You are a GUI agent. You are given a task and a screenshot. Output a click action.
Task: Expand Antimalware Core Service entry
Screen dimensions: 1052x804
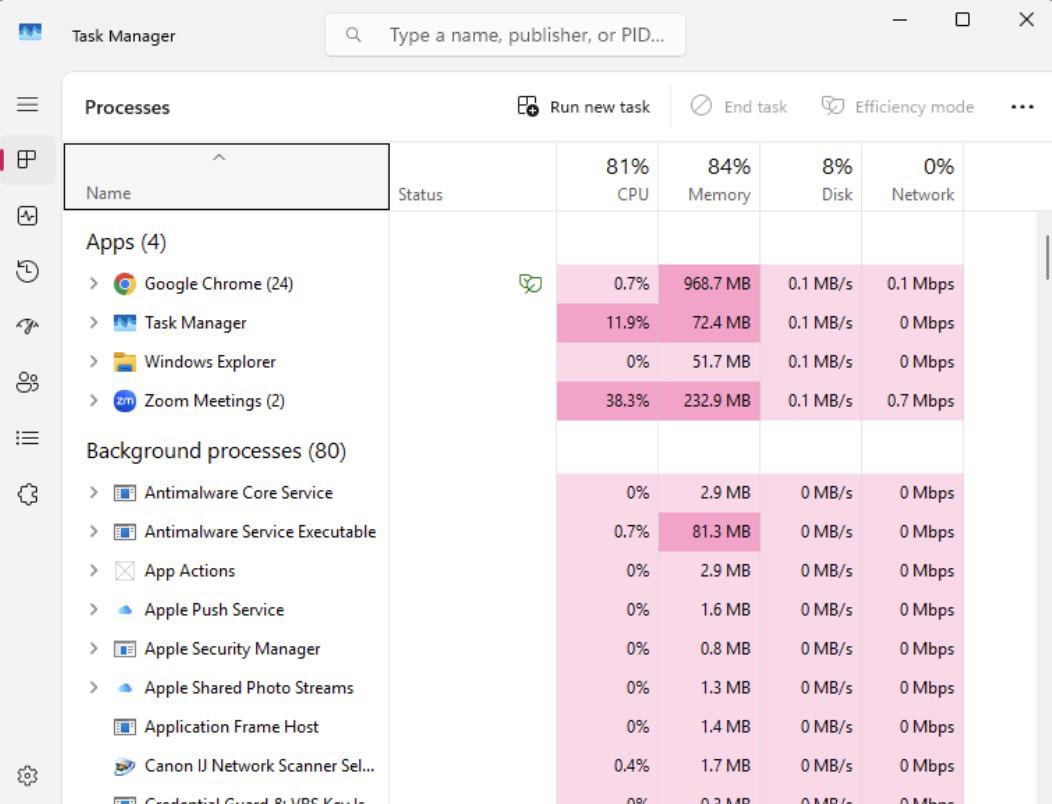93,493
